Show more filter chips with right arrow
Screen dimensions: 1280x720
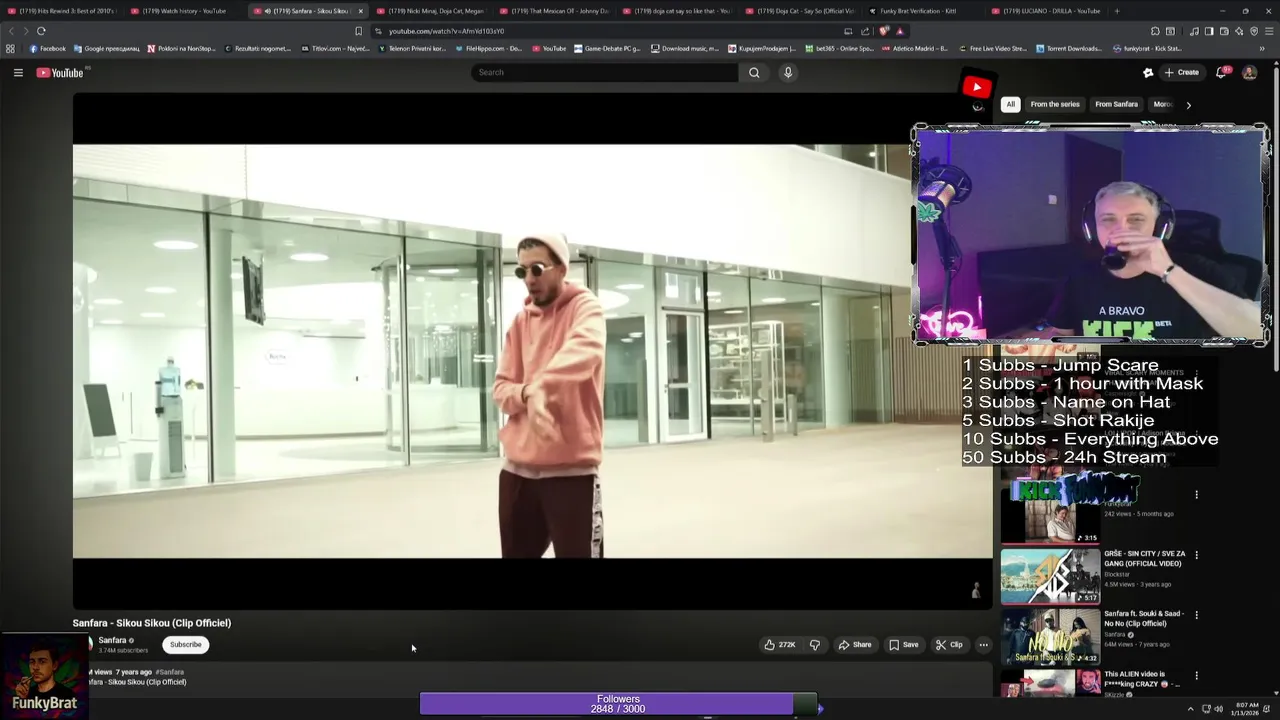pyautogui.click(x=1188, y=104)
